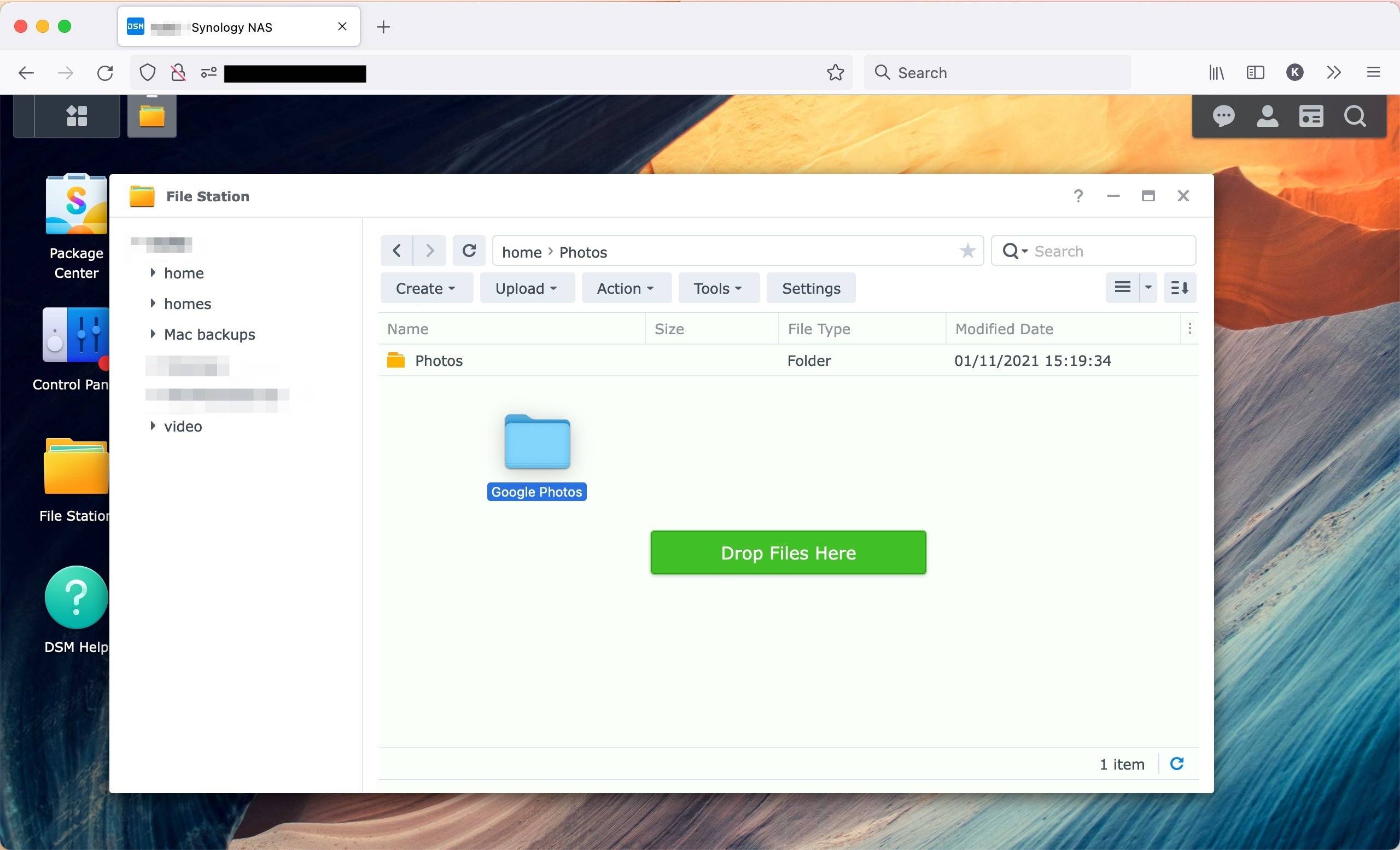The height and width of the screenshot is (850, 1400).
Task: Change the file list view mode
Action: click(1122, 288)
